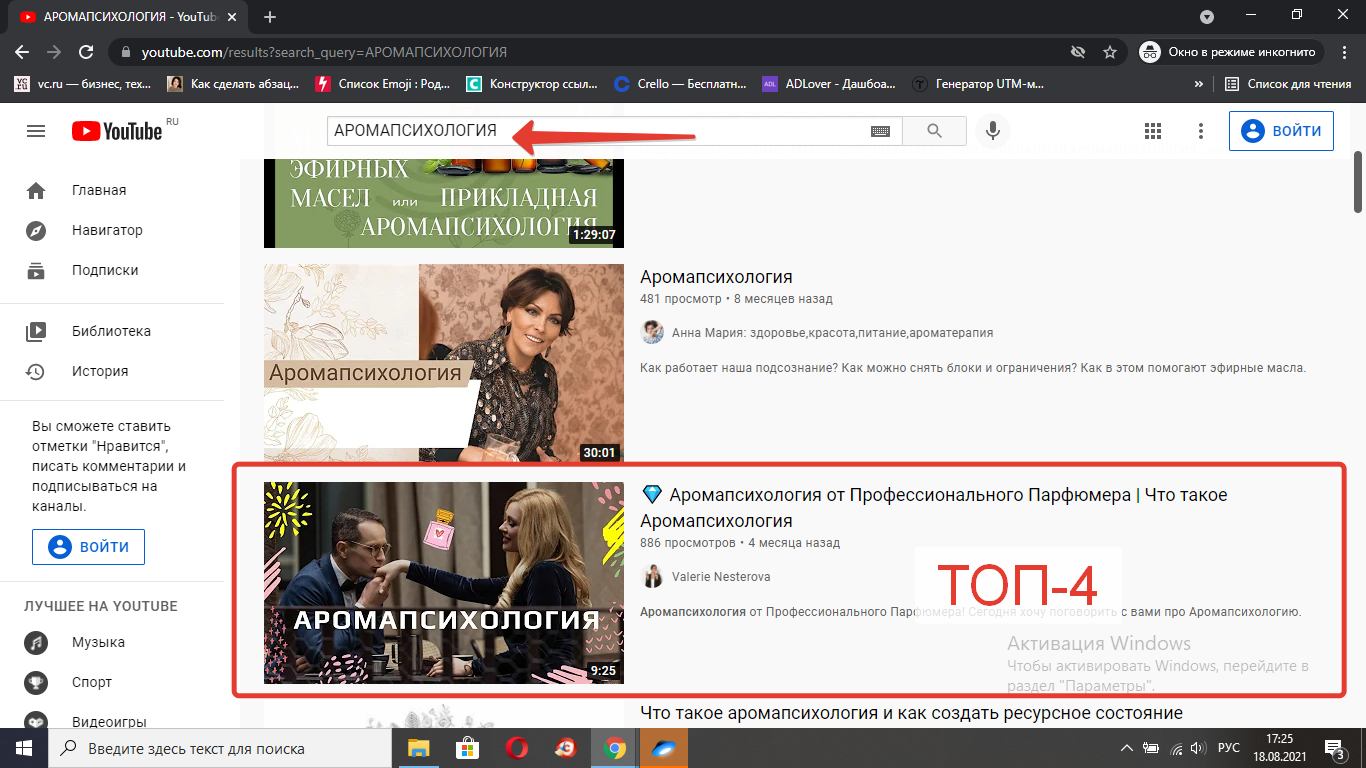Viewport: 1366px width, 768px height.
Task: Open Библиотека in the sidebar
Action: tap(112, 331)
